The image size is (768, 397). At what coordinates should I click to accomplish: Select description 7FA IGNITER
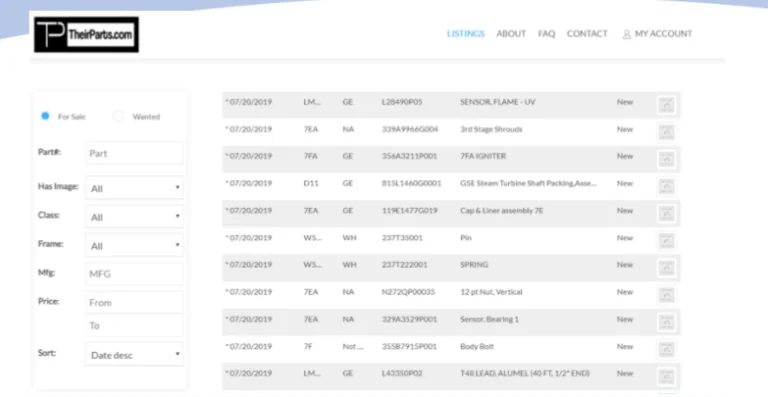[483, 156]
